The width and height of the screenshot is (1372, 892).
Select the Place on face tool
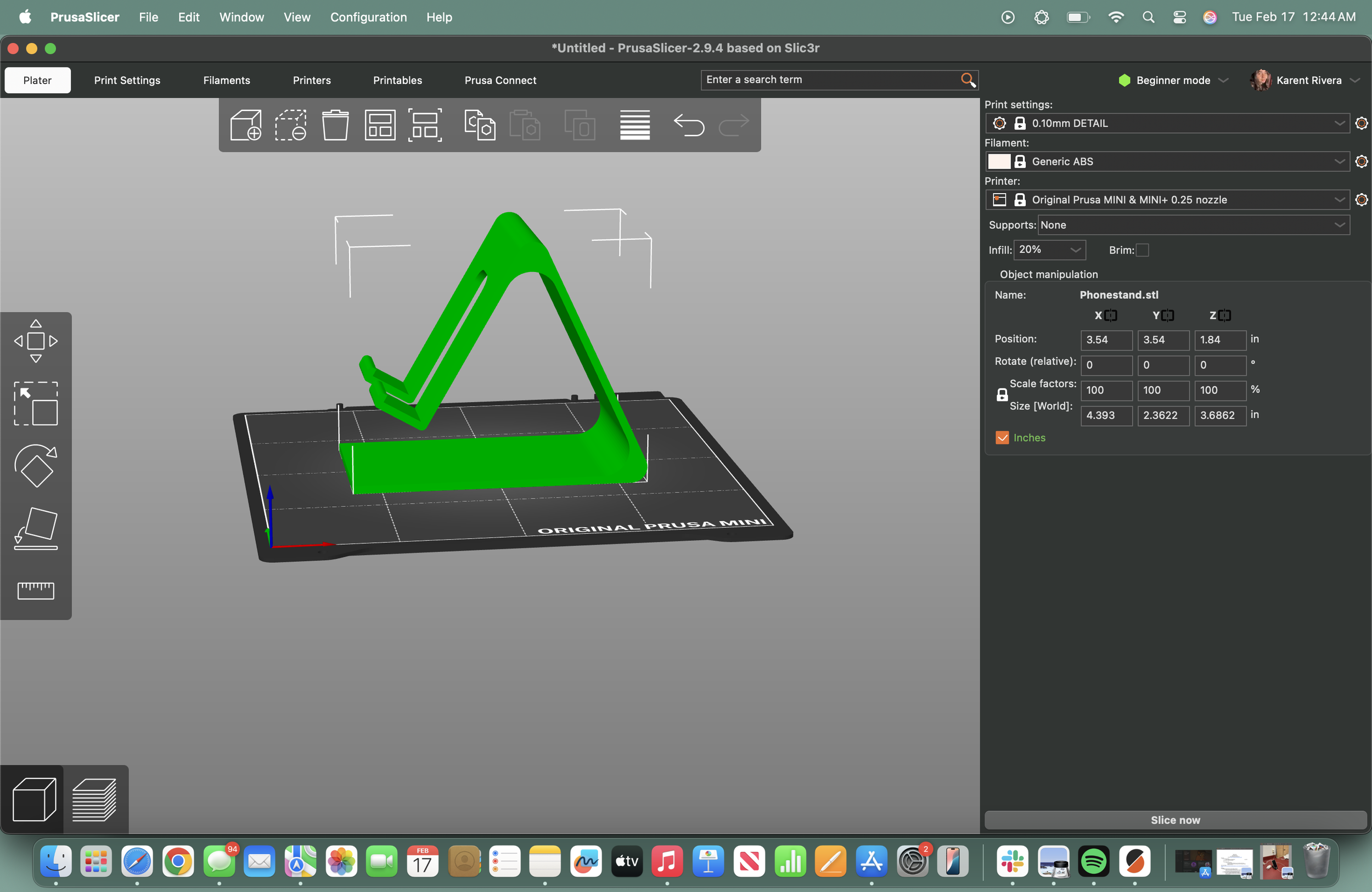coord(36,528)
